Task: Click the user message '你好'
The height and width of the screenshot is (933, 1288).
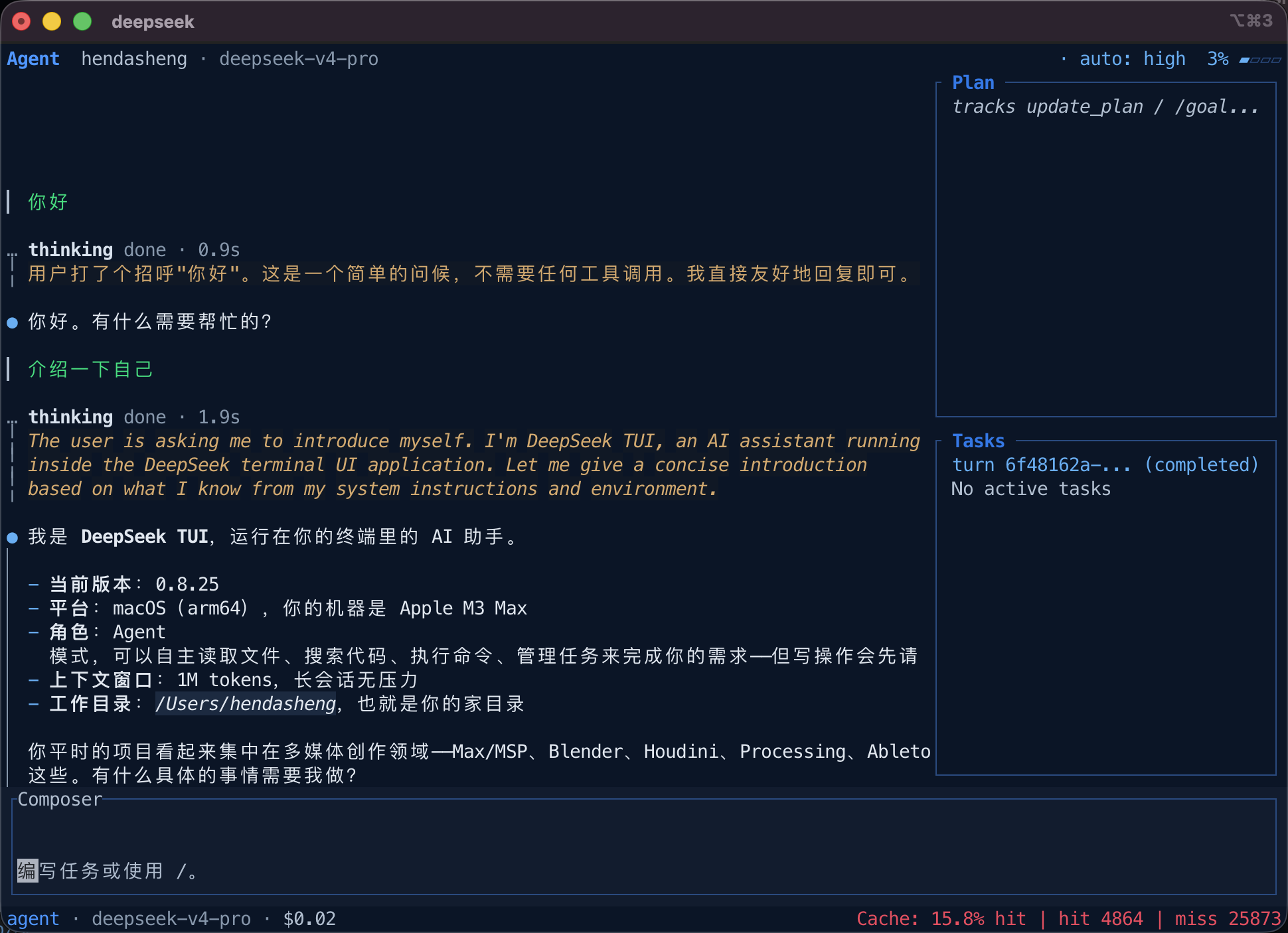Action: pyautogui.click(x=48, y=202)
